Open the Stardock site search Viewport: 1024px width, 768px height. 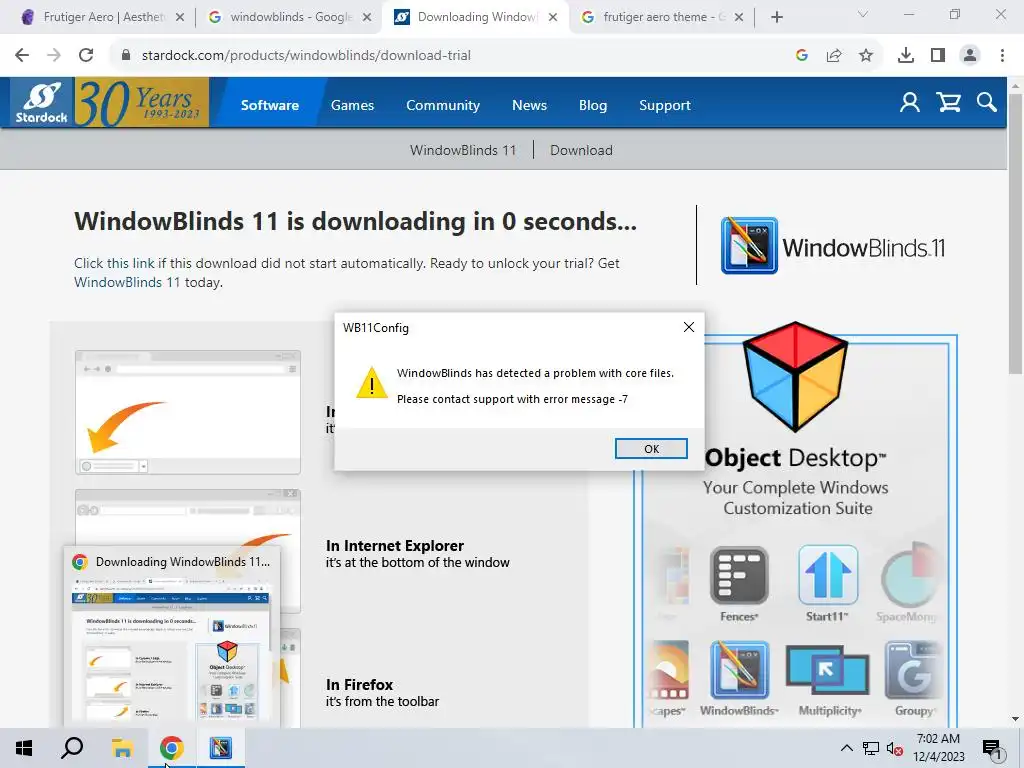tap(986, 103)
